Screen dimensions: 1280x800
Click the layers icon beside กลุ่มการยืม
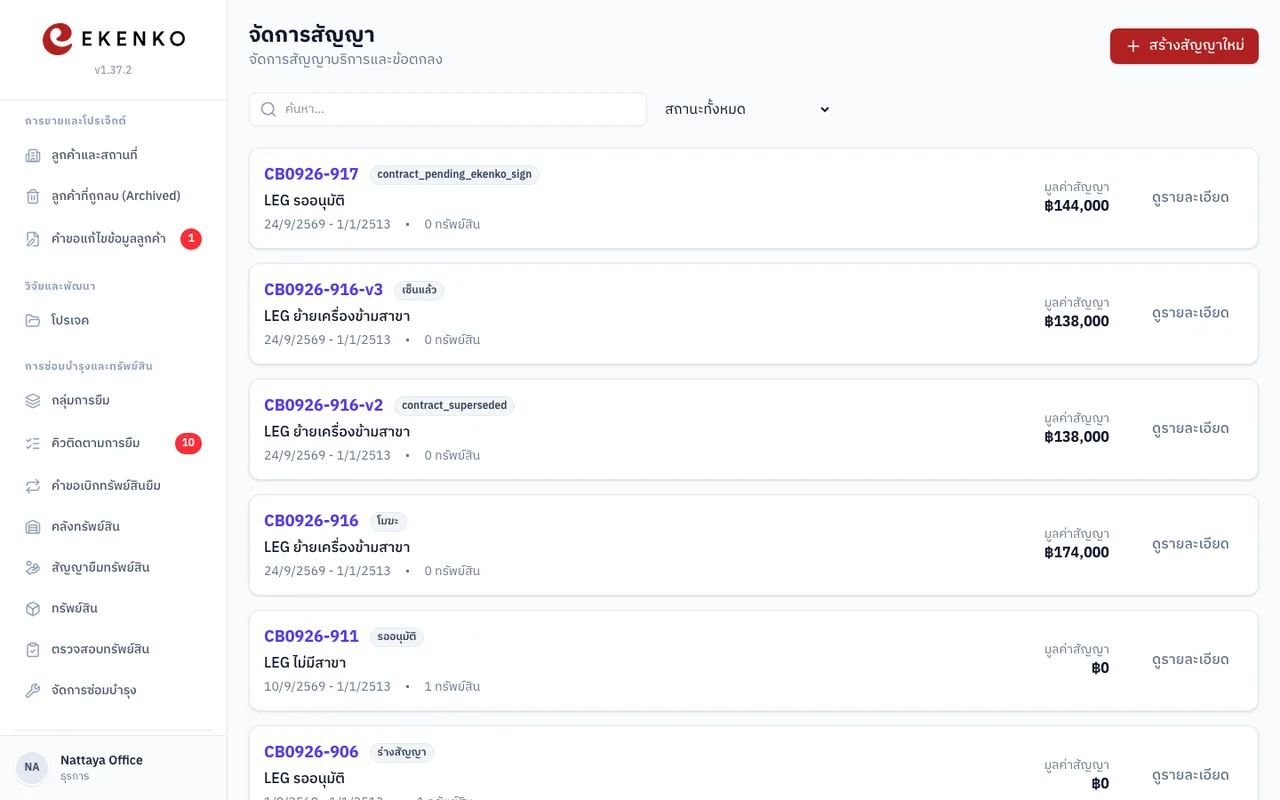coord(33,400)
